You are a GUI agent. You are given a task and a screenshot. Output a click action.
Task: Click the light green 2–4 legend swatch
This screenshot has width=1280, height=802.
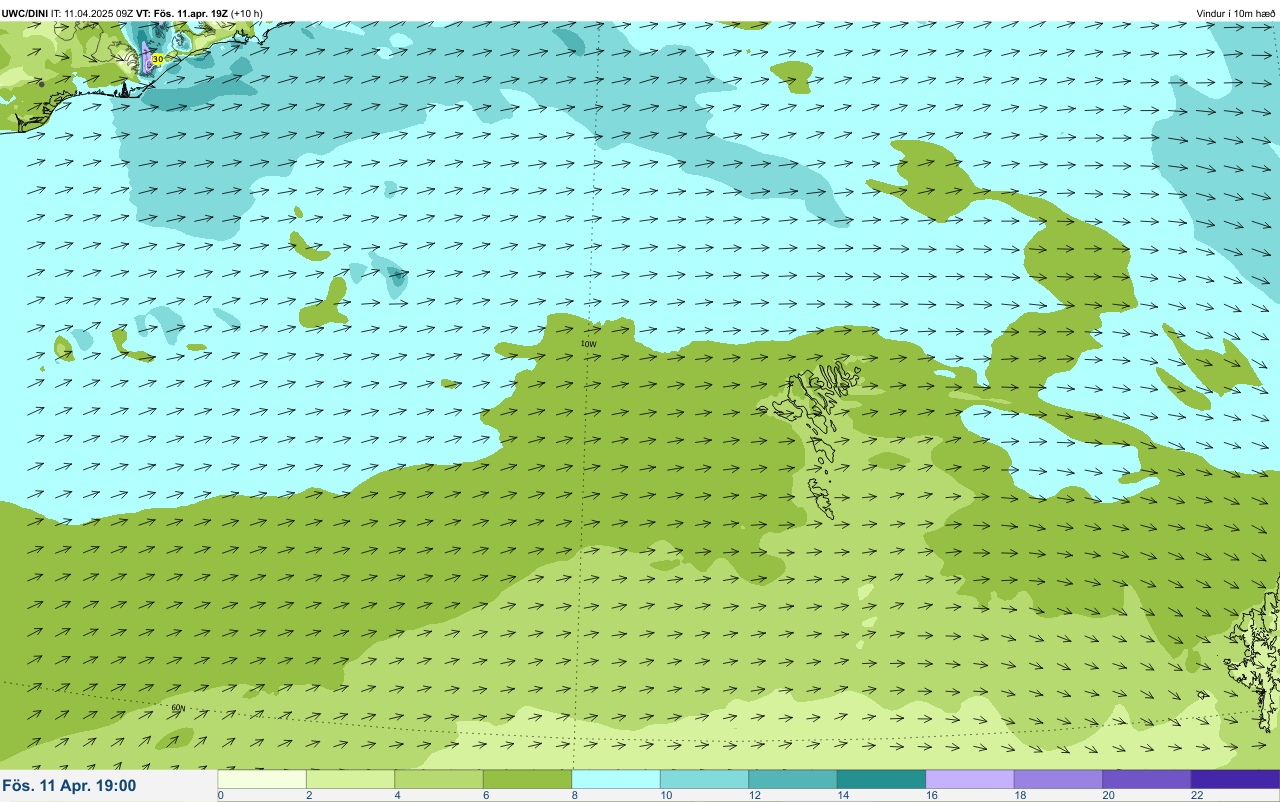click(350, 779)
